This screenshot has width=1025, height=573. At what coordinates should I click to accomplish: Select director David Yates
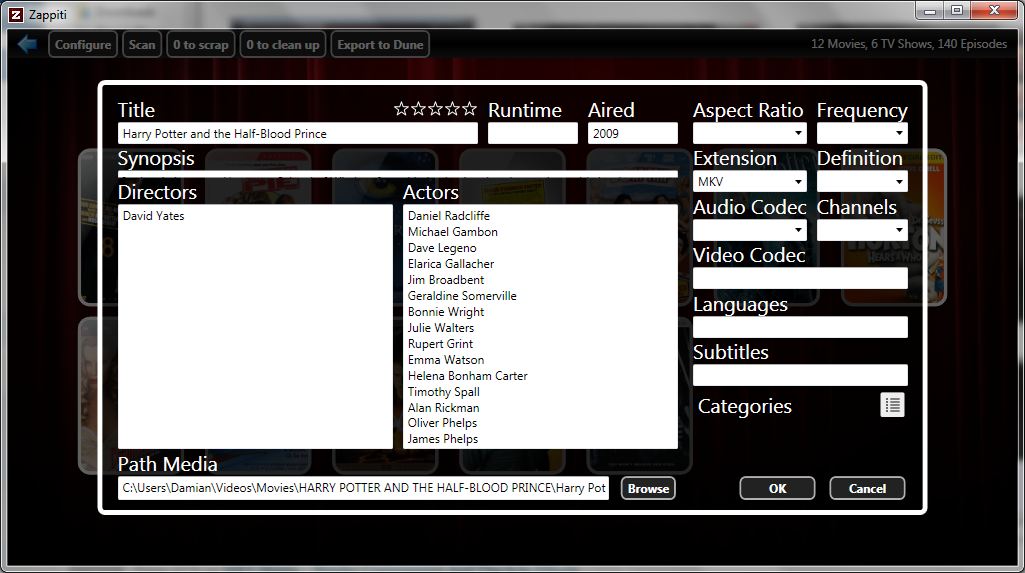pos(154,216)
